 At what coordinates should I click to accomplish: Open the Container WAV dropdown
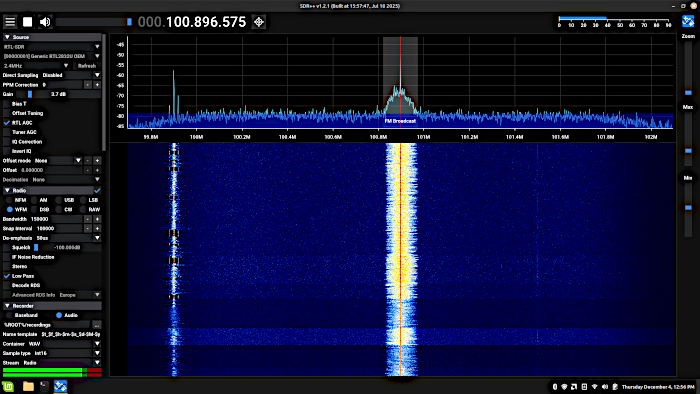[64, 344]
